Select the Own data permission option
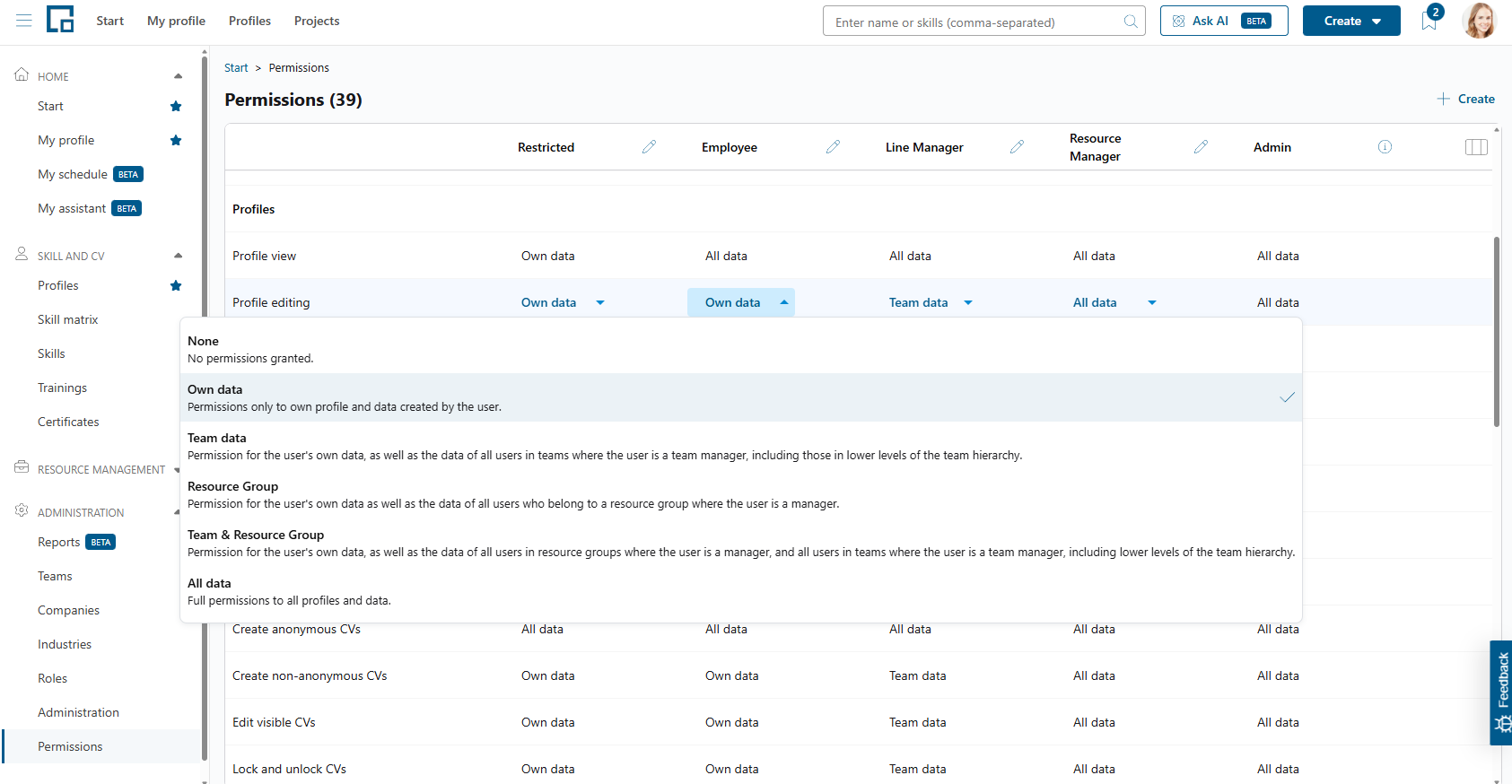The width and height of the screenshot is (1512, 784). 741,397
